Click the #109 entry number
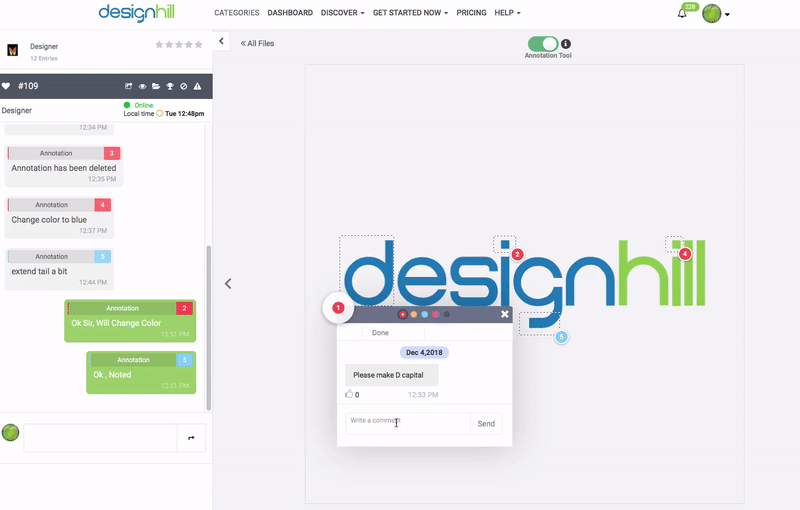 28,86
